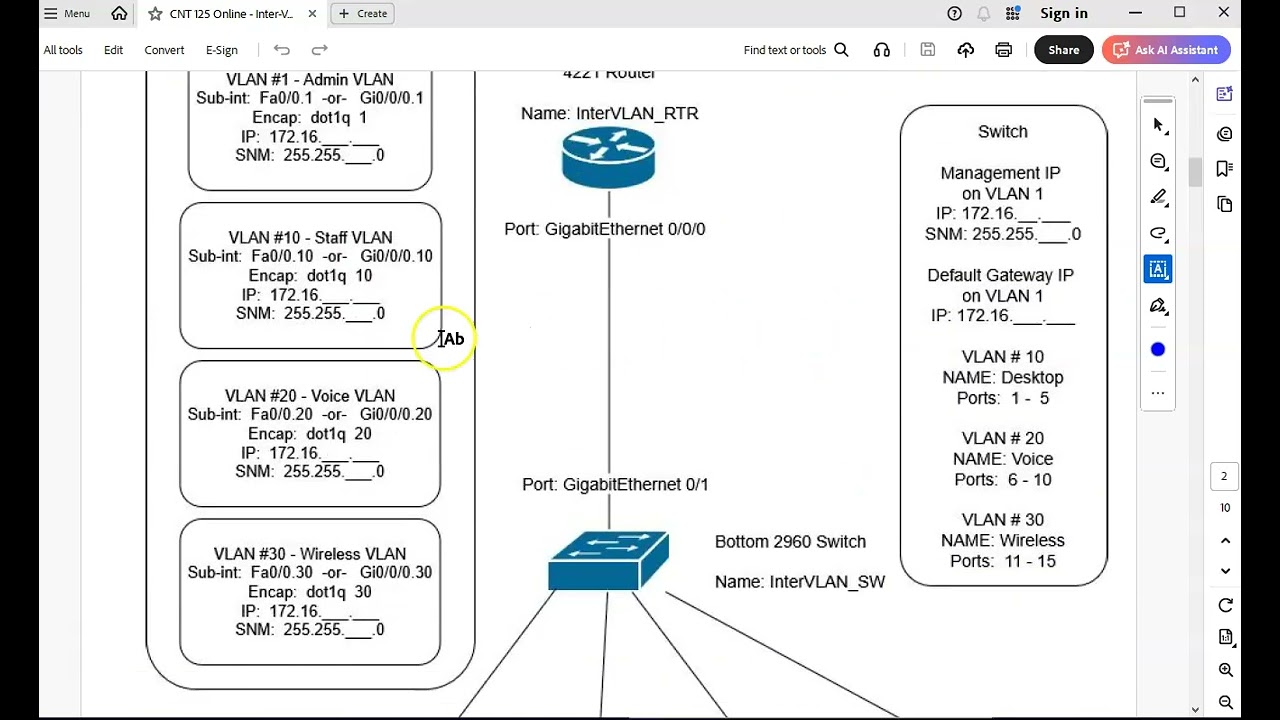1280x720 pixels.
Task: Close the CNT 125 Online tab
Action: click(x=312, y=14)
